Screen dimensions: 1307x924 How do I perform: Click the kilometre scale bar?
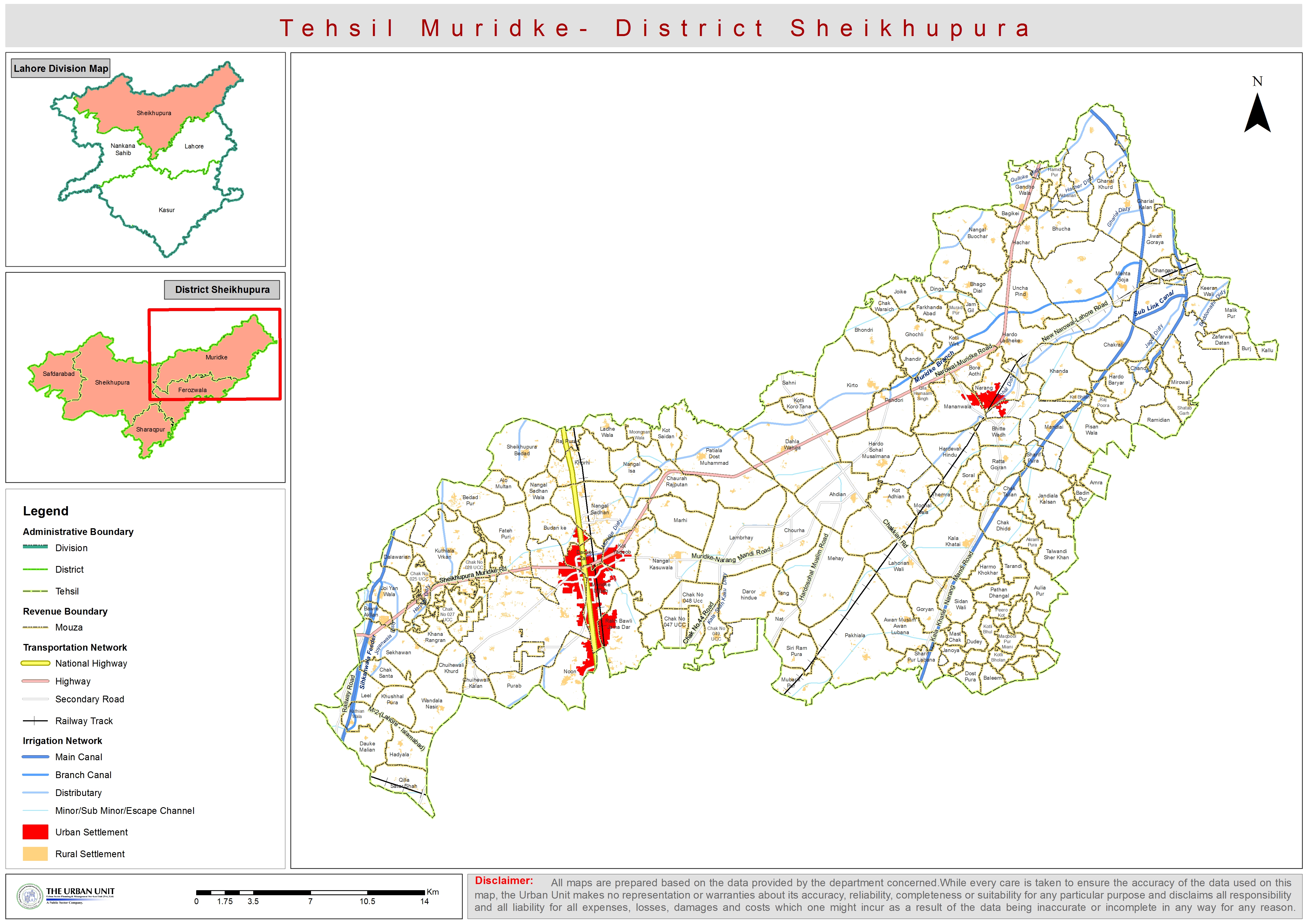coord(310,892)
